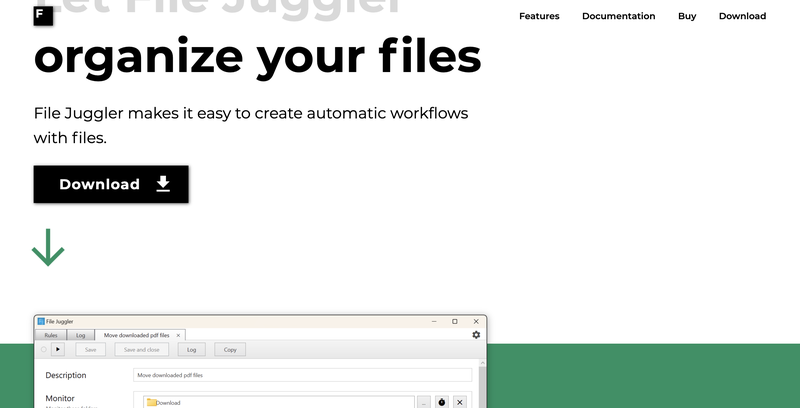Click the yellow folder icon in Monitor row

151,402
